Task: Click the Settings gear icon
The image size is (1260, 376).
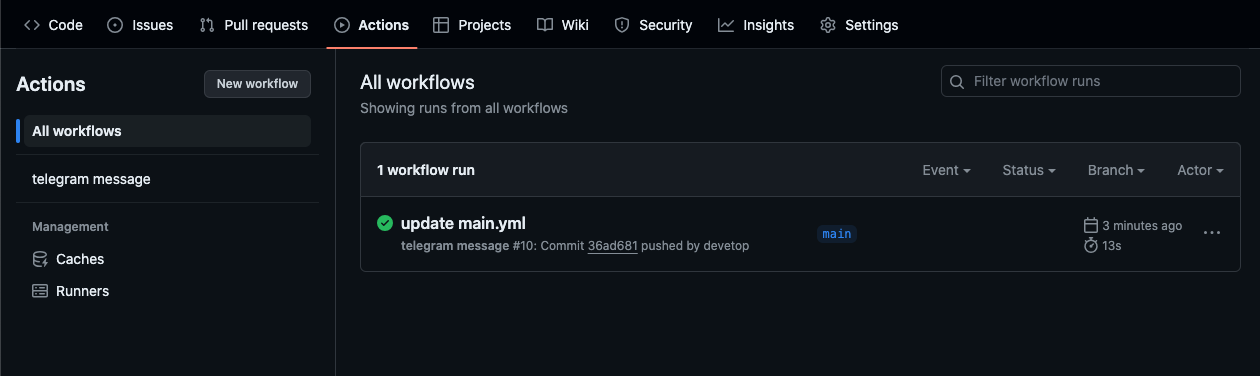Action: pos(828,25)
